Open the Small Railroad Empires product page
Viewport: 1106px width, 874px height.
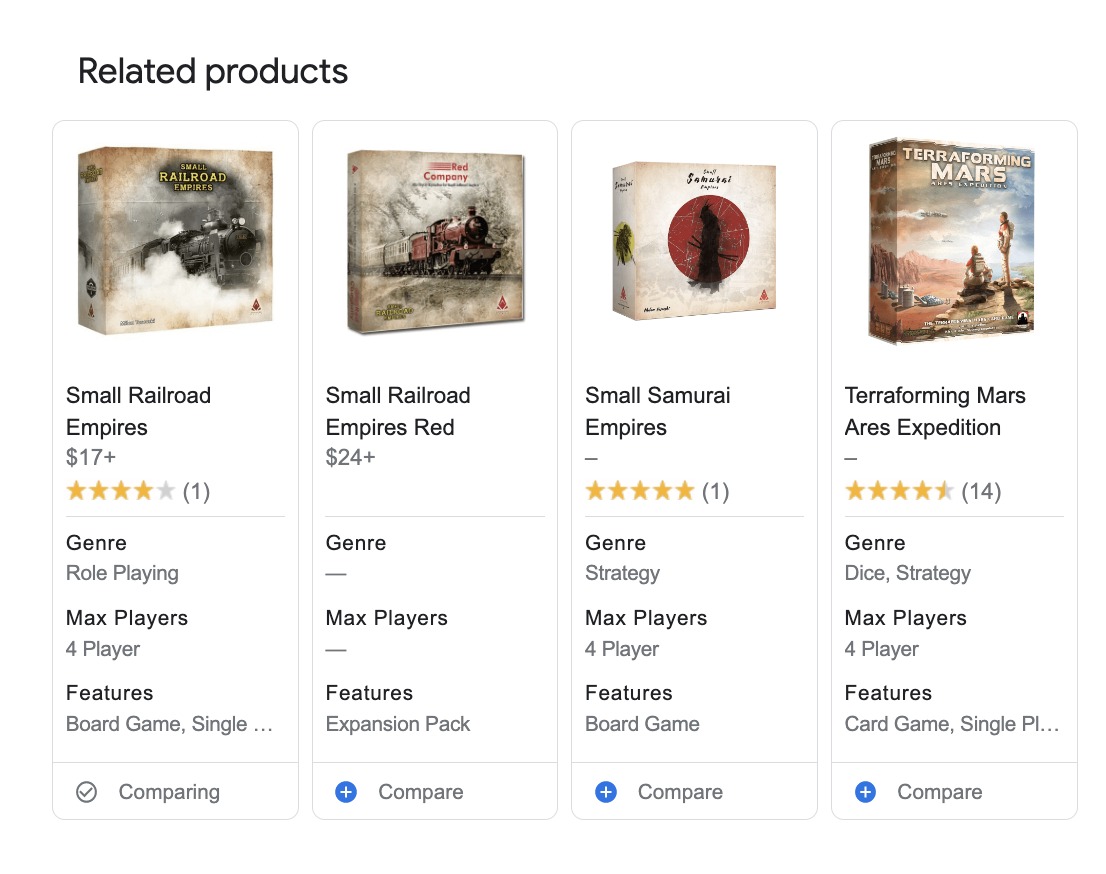(x=138, y=411)
